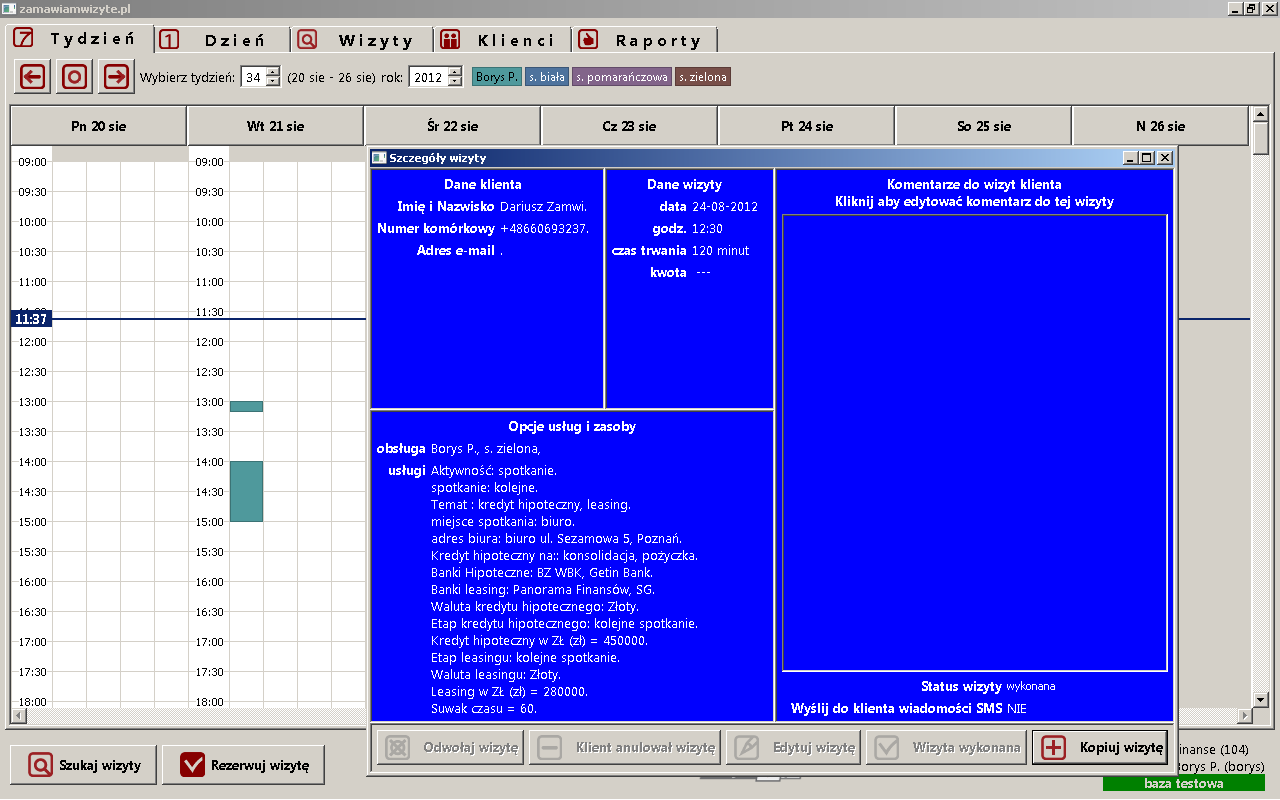
Task: Decrease week number with down spinner arrow
Action: coord(273,82)
